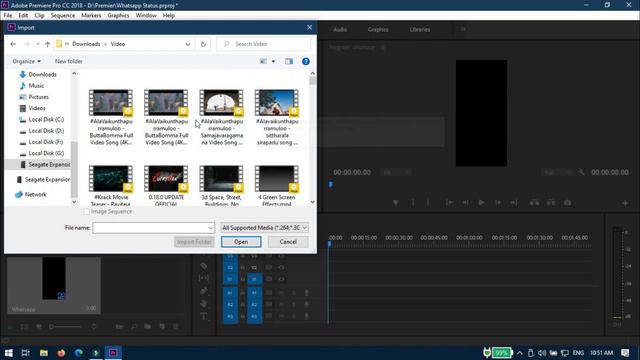This screenshot has height=360, width=640.
Task: Mute audio track A1
Action: coord(281,293)
